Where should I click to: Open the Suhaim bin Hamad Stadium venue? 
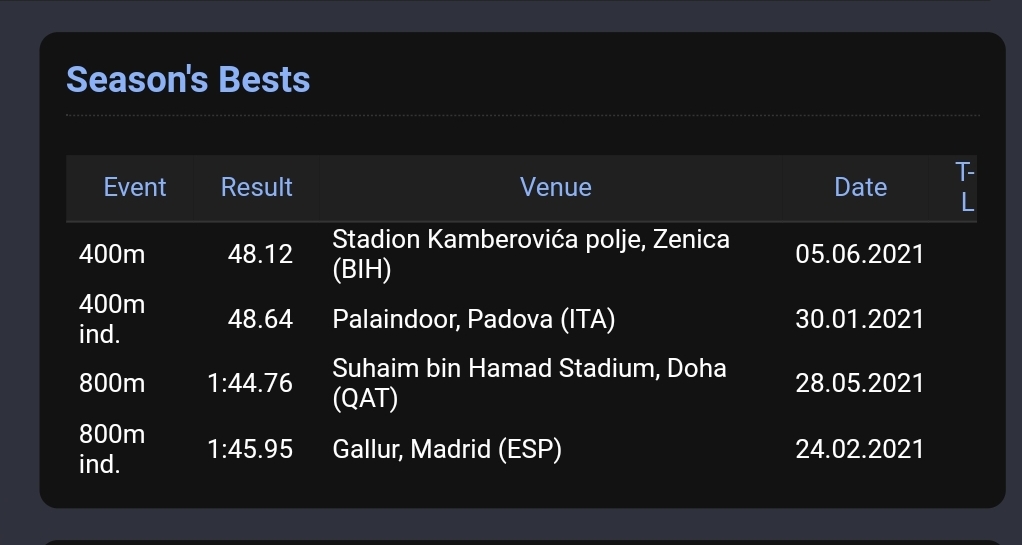529,383
